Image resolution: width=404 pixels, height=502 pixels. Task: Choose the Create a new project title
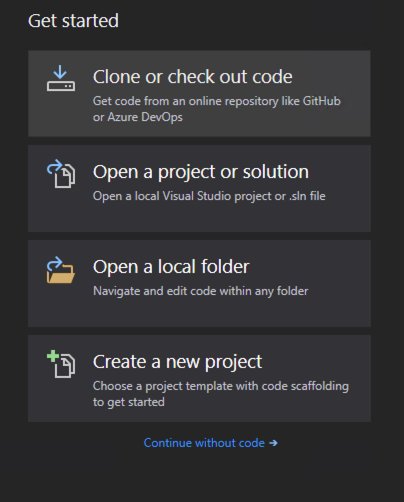click(x=177, y=362)
